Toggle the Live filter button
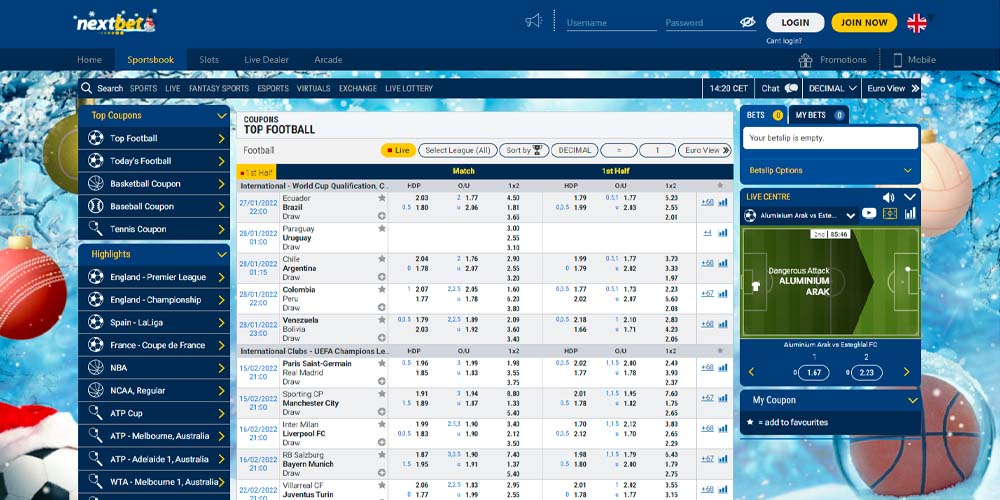Viewport: 1000px width, 500px height. coord(398,150)
